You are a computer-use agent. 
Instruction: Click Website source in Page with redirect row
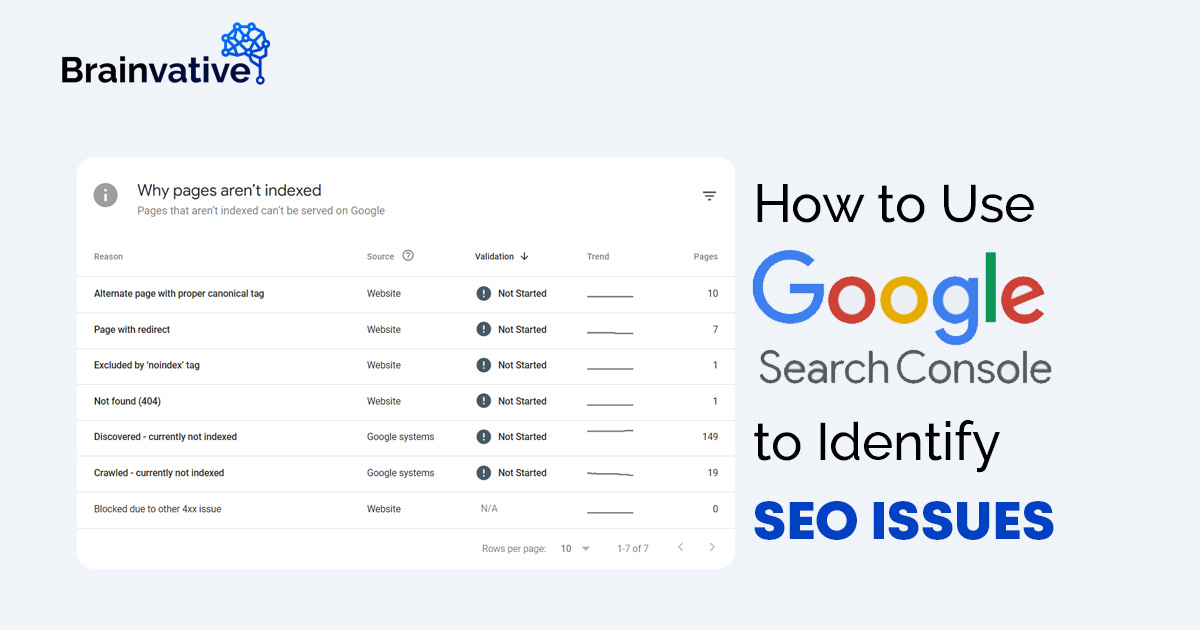pos(384,330)
